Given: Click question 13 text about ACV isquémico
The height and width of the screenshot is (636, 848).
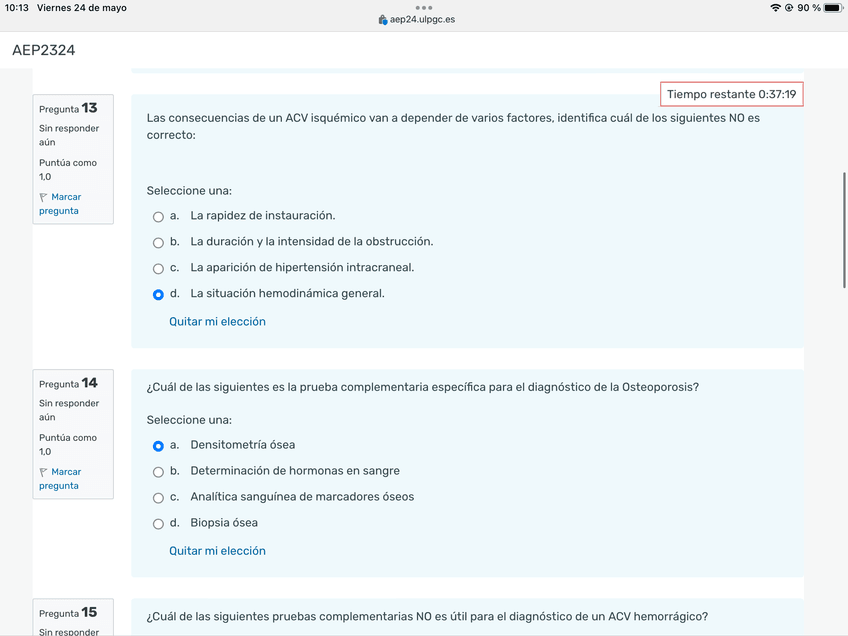Looking at the screenshot, I should [453, 126].
